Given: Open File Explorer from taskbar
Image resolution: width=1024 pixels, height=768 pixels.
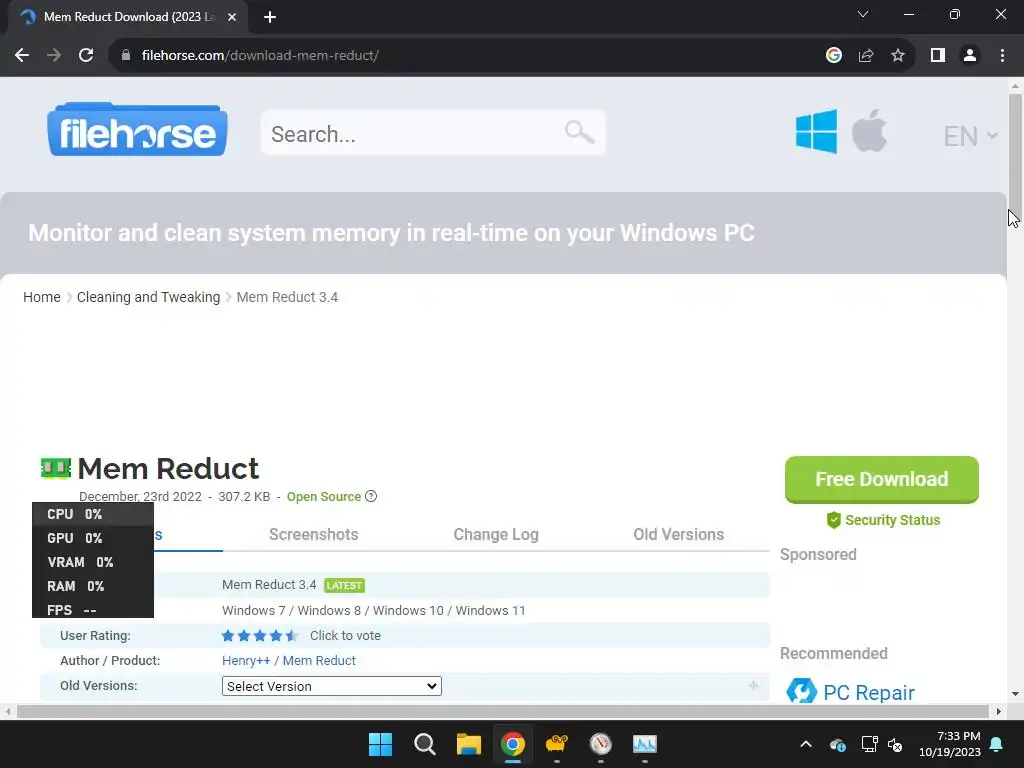Looking at the screenshot, I should pyautogui.click(x=468, y=744).
